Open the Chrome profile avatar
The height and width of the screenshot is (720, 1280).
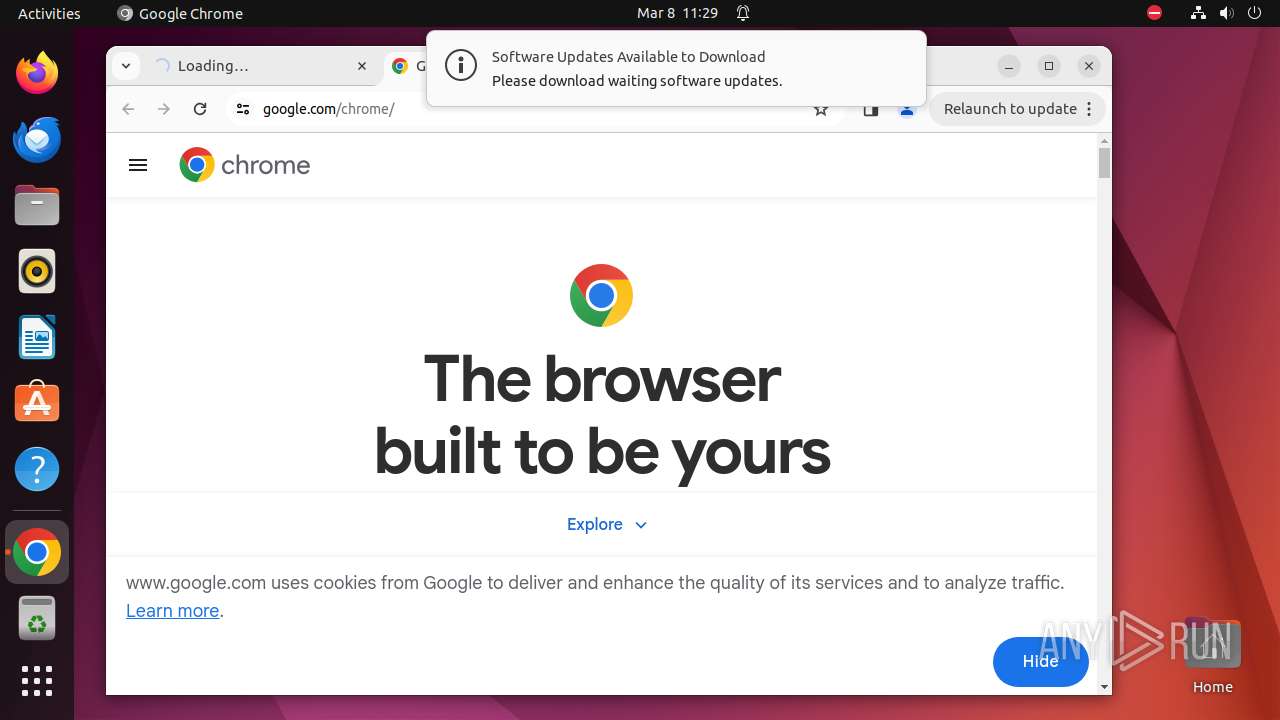[x=907, y=109]
